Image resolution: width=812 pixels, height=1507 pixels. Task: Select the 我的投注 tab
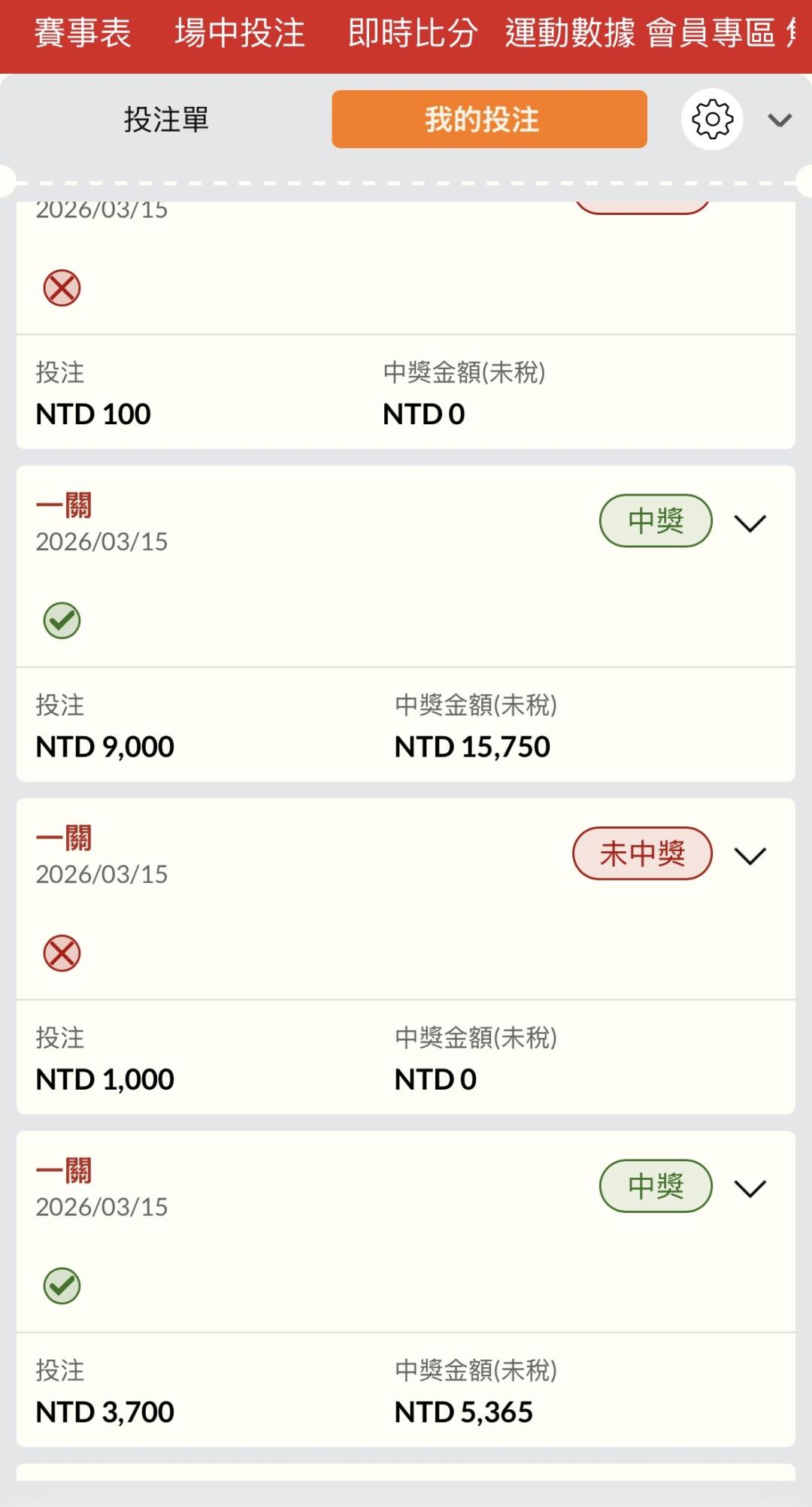[x=489, y=120]
